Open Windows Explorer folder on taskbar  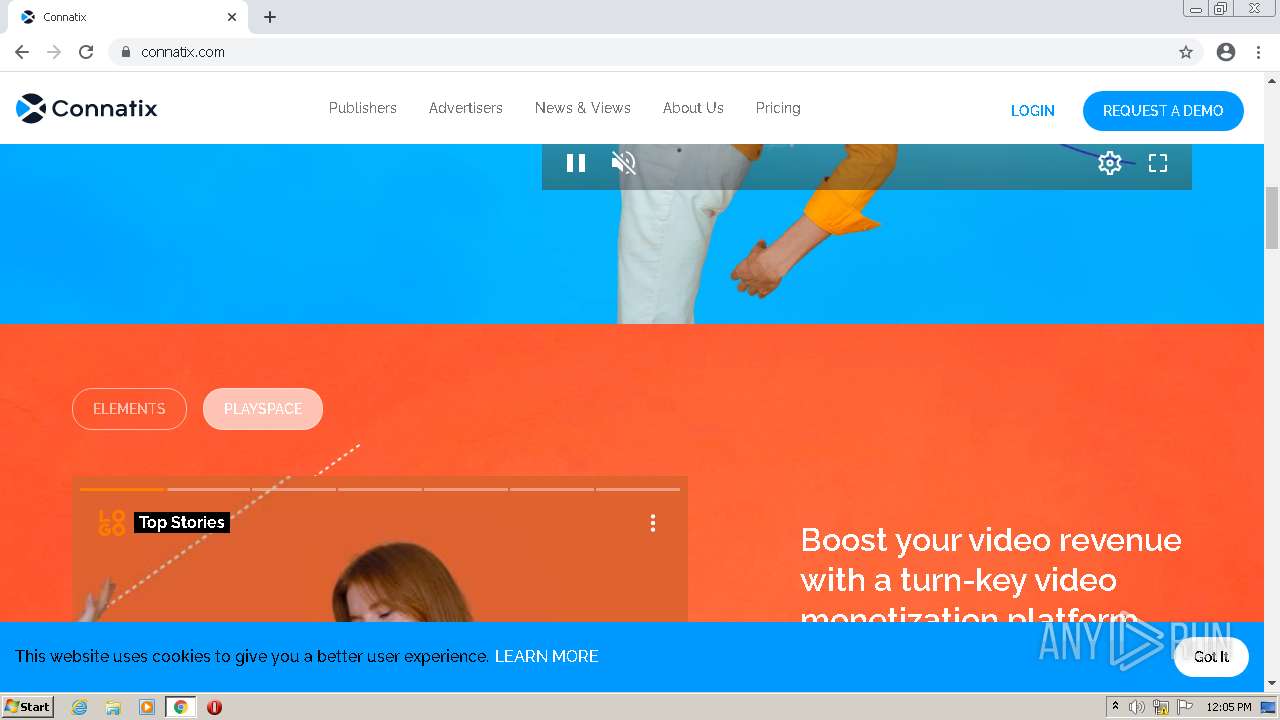[x=113, y=707]
